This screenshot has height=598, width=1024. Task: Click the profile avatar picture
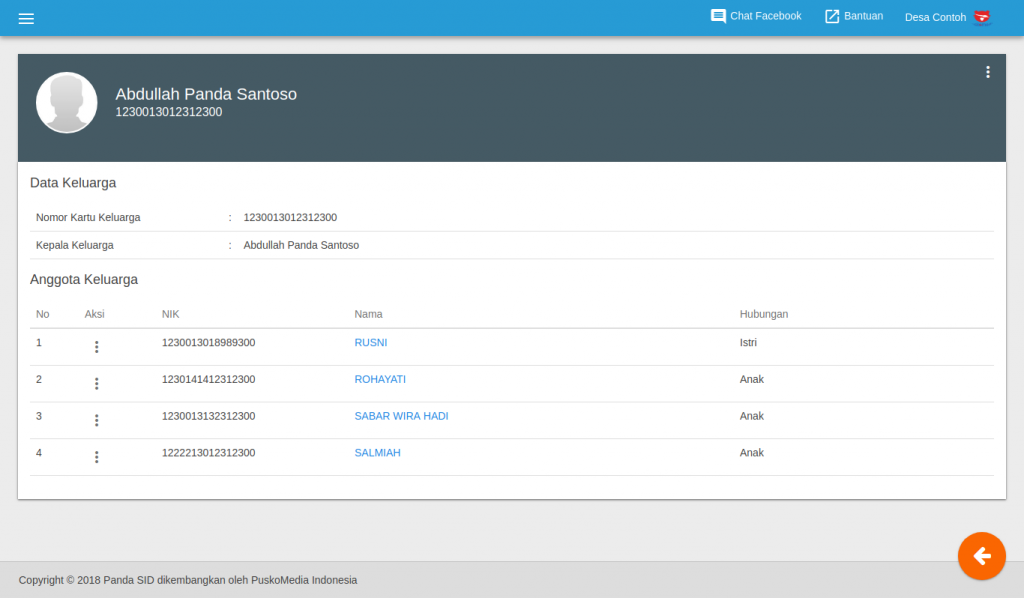tap(67, 102)
